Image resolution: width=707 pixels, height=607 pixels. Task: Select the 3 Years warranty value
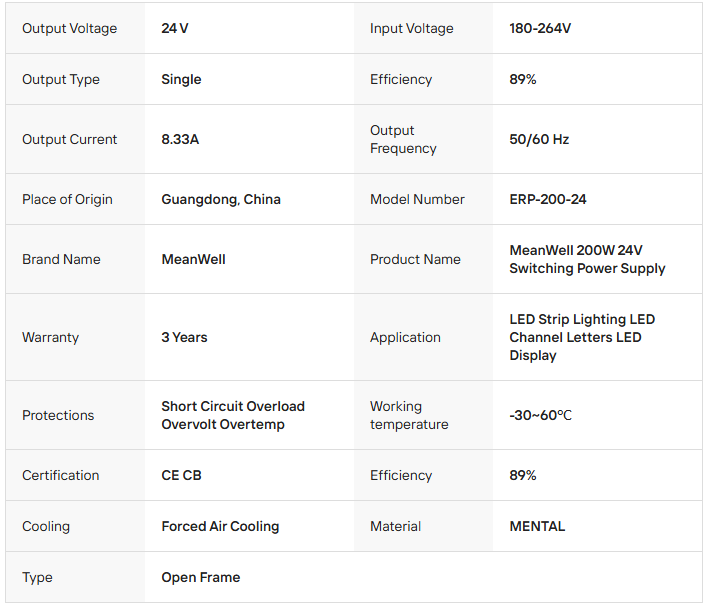(184, 337)
